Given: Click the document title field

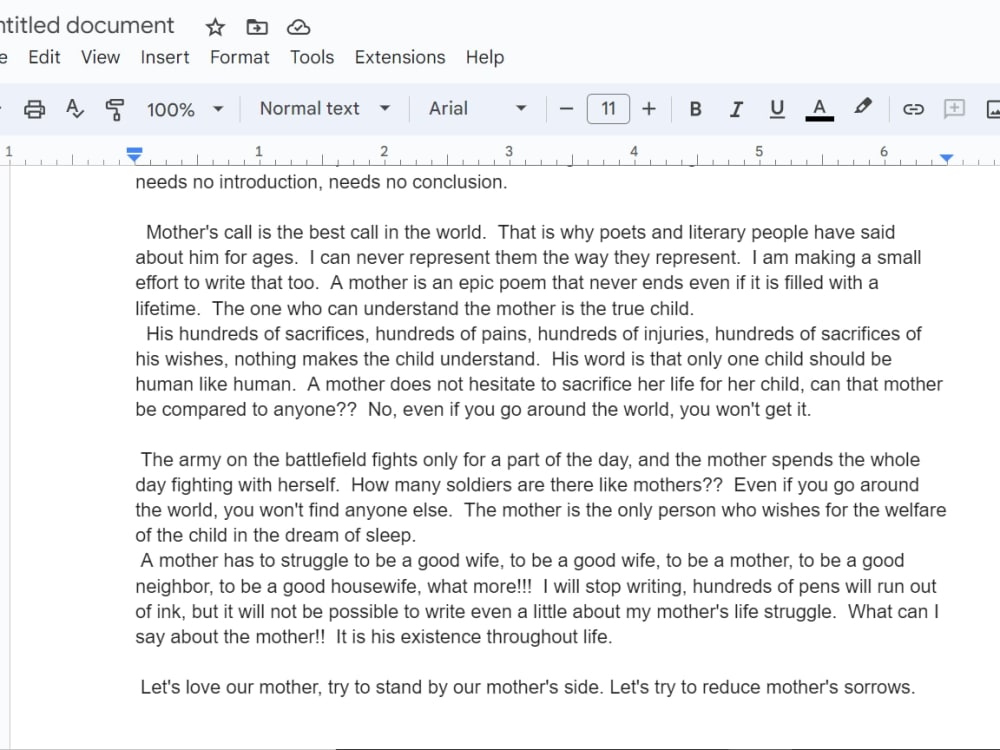Looking at the screenshot, I should pyautogui.click(x=87, y=26).
